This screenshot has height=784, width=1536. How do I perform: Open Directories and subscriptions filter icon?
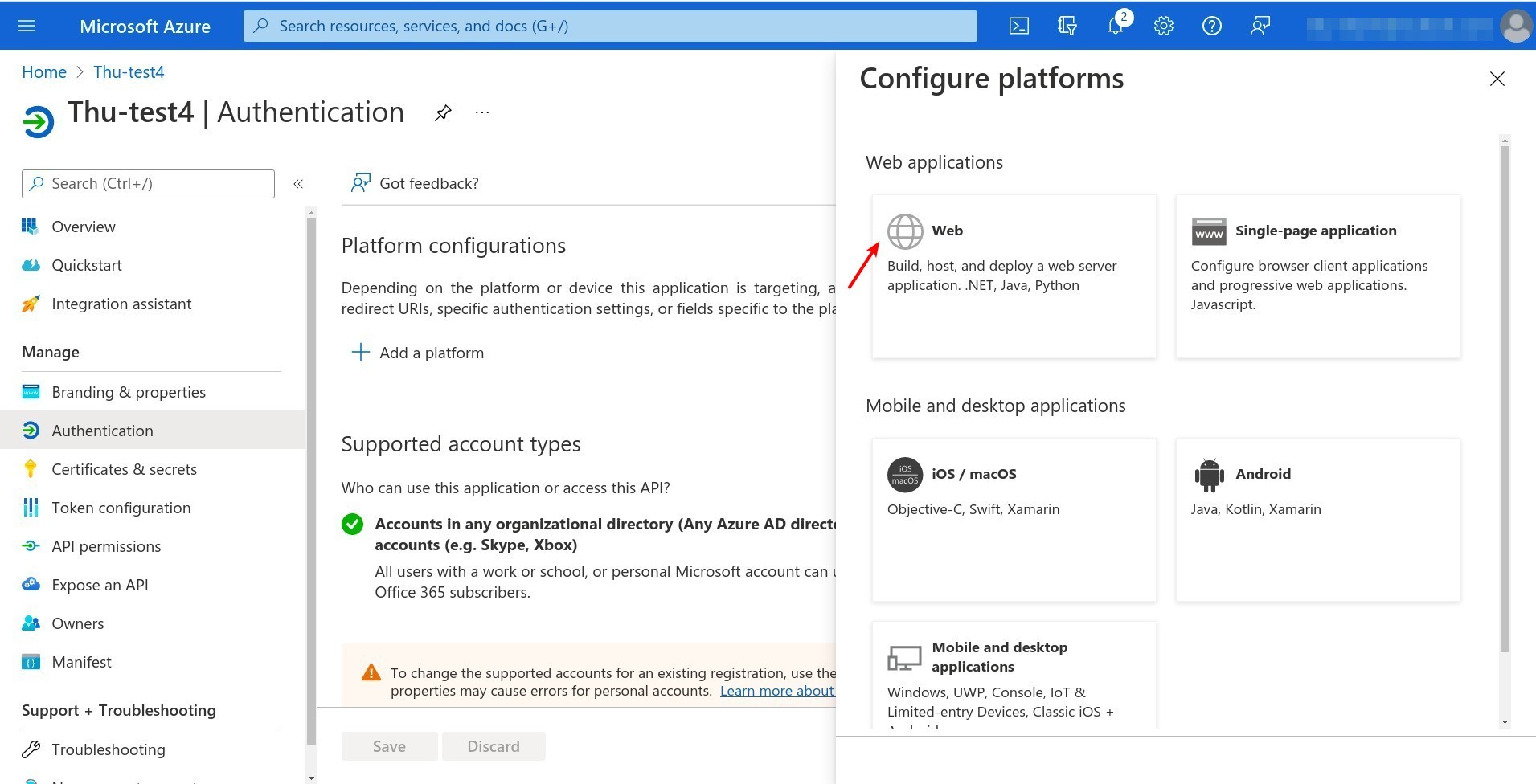point(1067,26)
